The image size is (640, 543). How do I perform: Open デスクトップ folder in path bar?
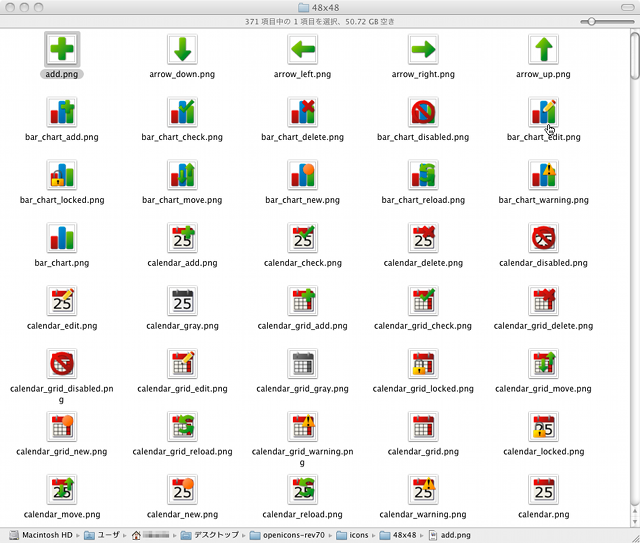(210, 535)
